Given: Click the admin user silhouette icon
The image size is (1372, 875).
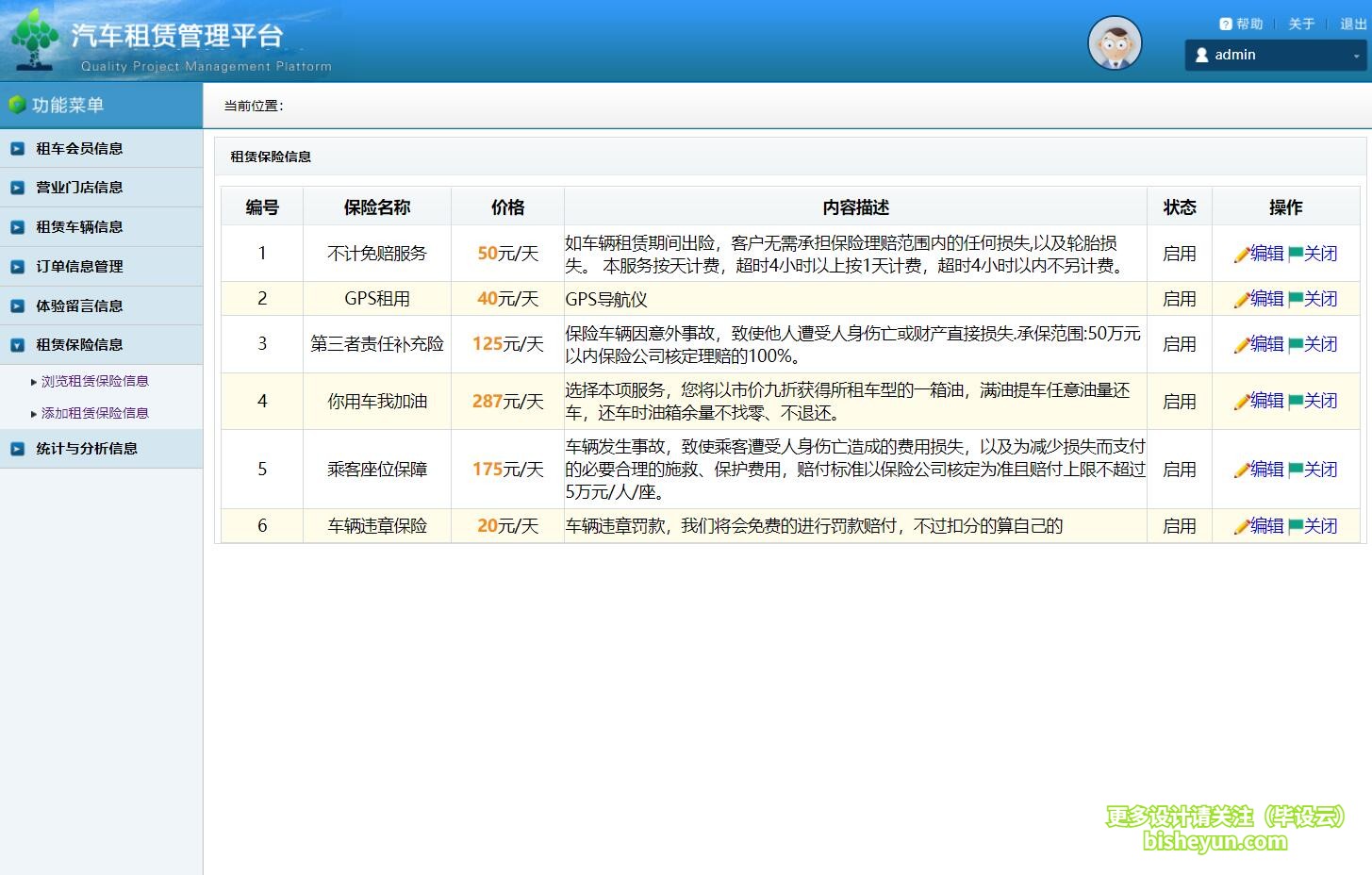Looking at the screenshot, I should click(1201, 55).
